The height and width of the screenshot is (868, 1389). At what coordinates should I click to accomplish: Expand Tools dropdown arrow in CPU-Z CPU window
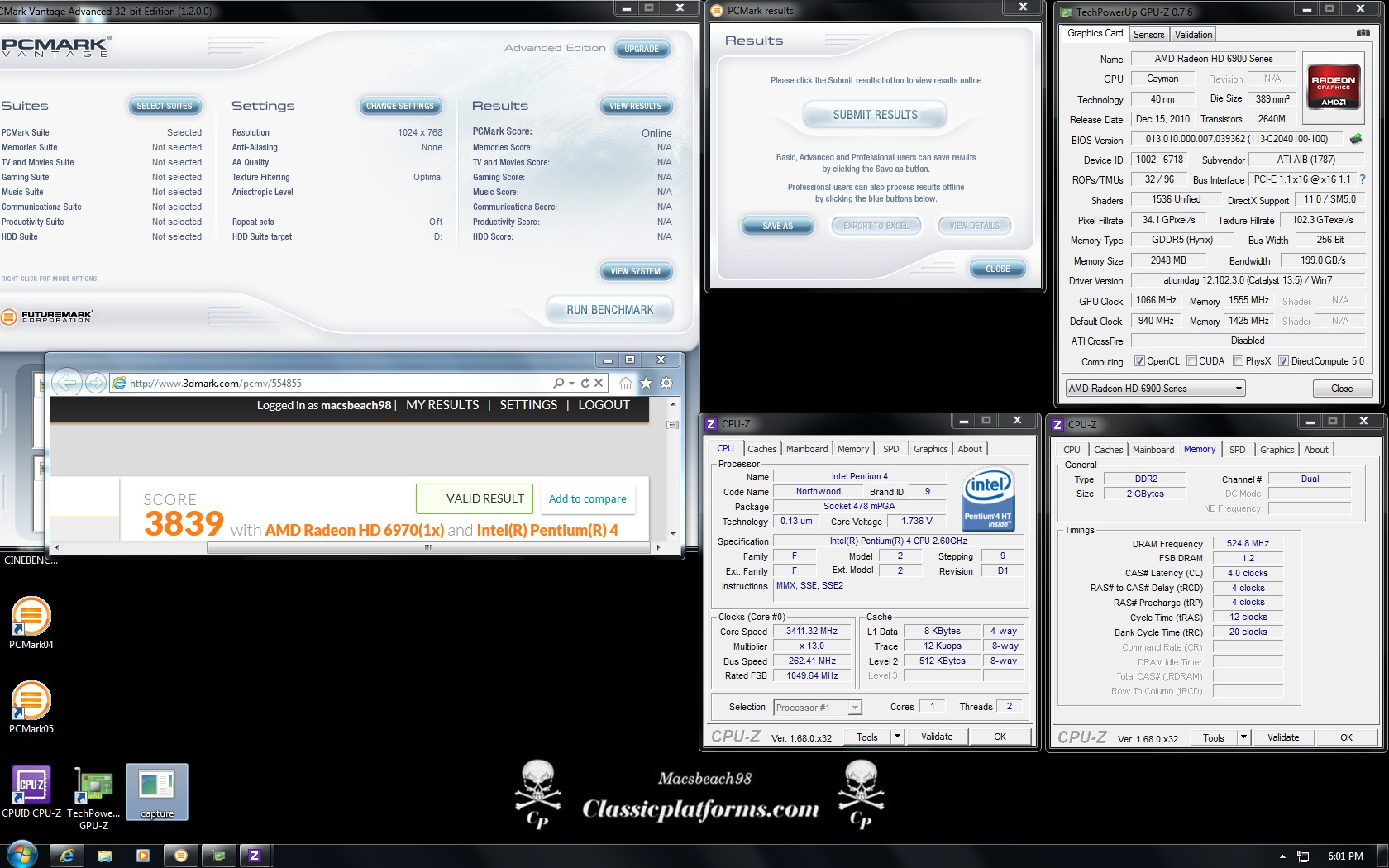897,737
